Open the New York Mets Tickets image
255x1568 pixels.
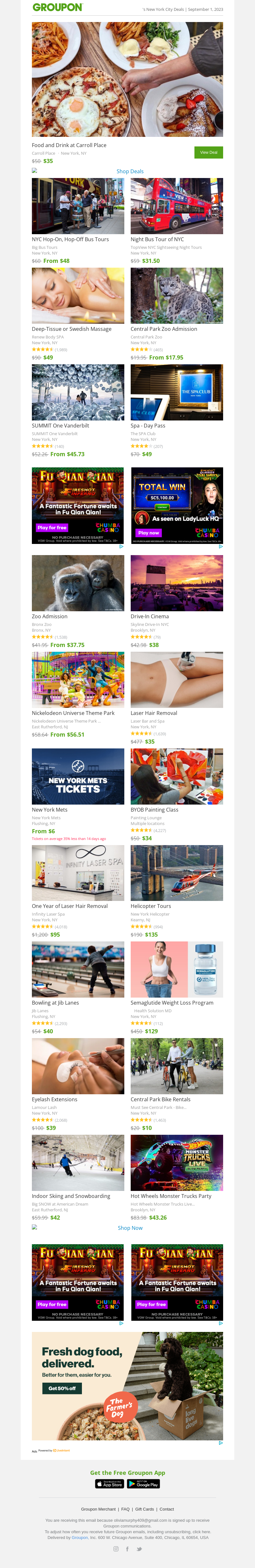[x=78, y=777]
